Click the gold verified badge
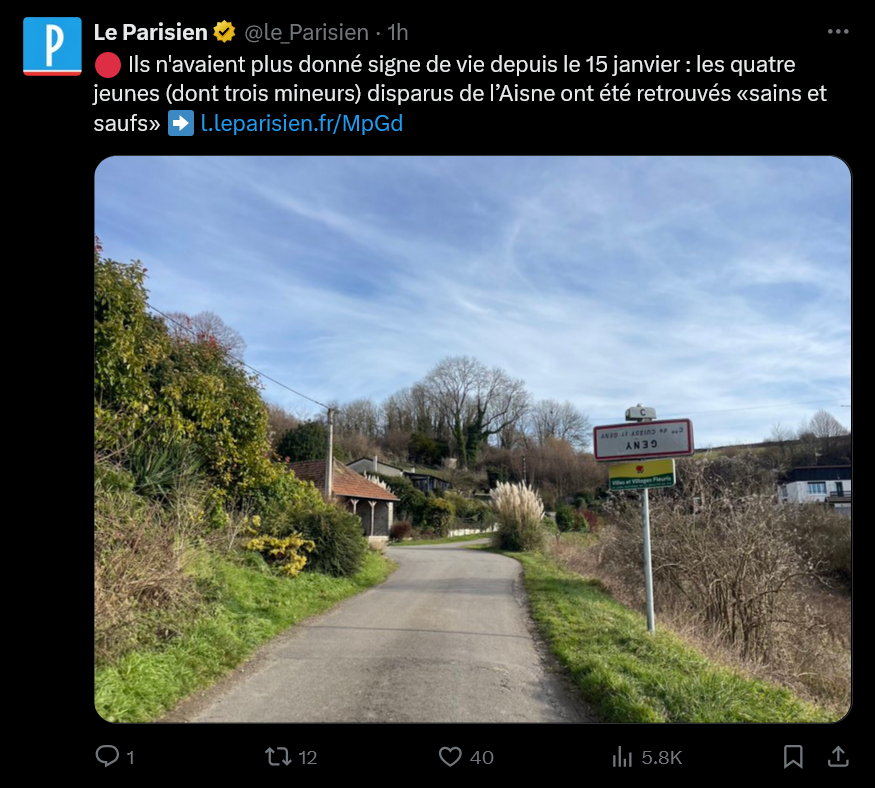The image size is (875, 788). (x=225, y=33)
